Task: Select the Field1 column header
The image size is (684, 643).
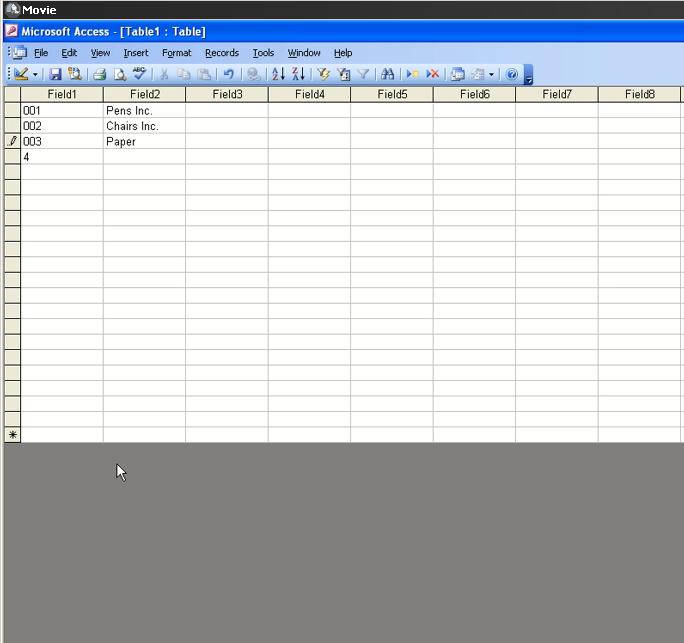Action: click(x=62, y=94)
